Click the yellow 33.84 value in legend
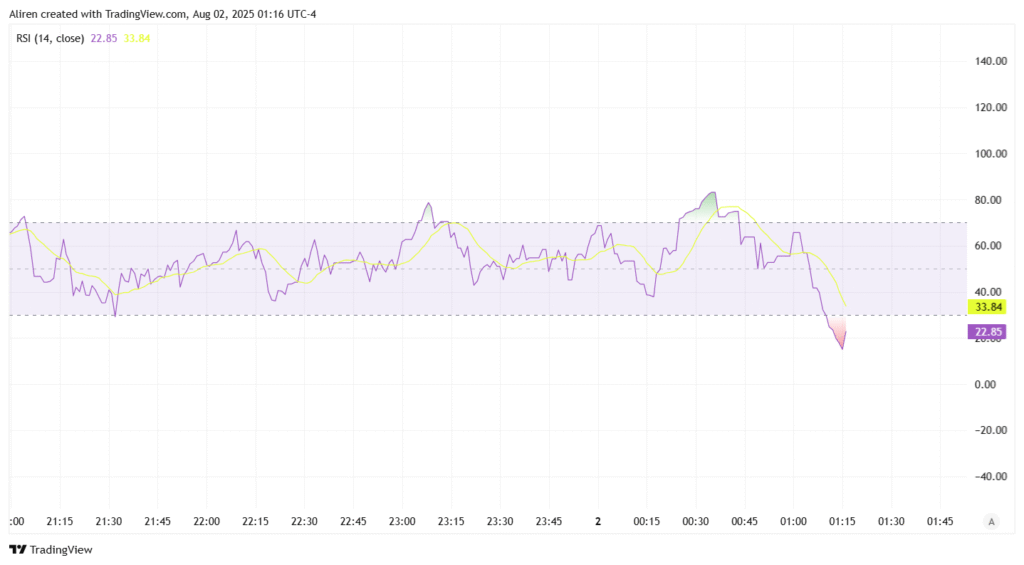The image size is (1024, 565). pos(137,39)
